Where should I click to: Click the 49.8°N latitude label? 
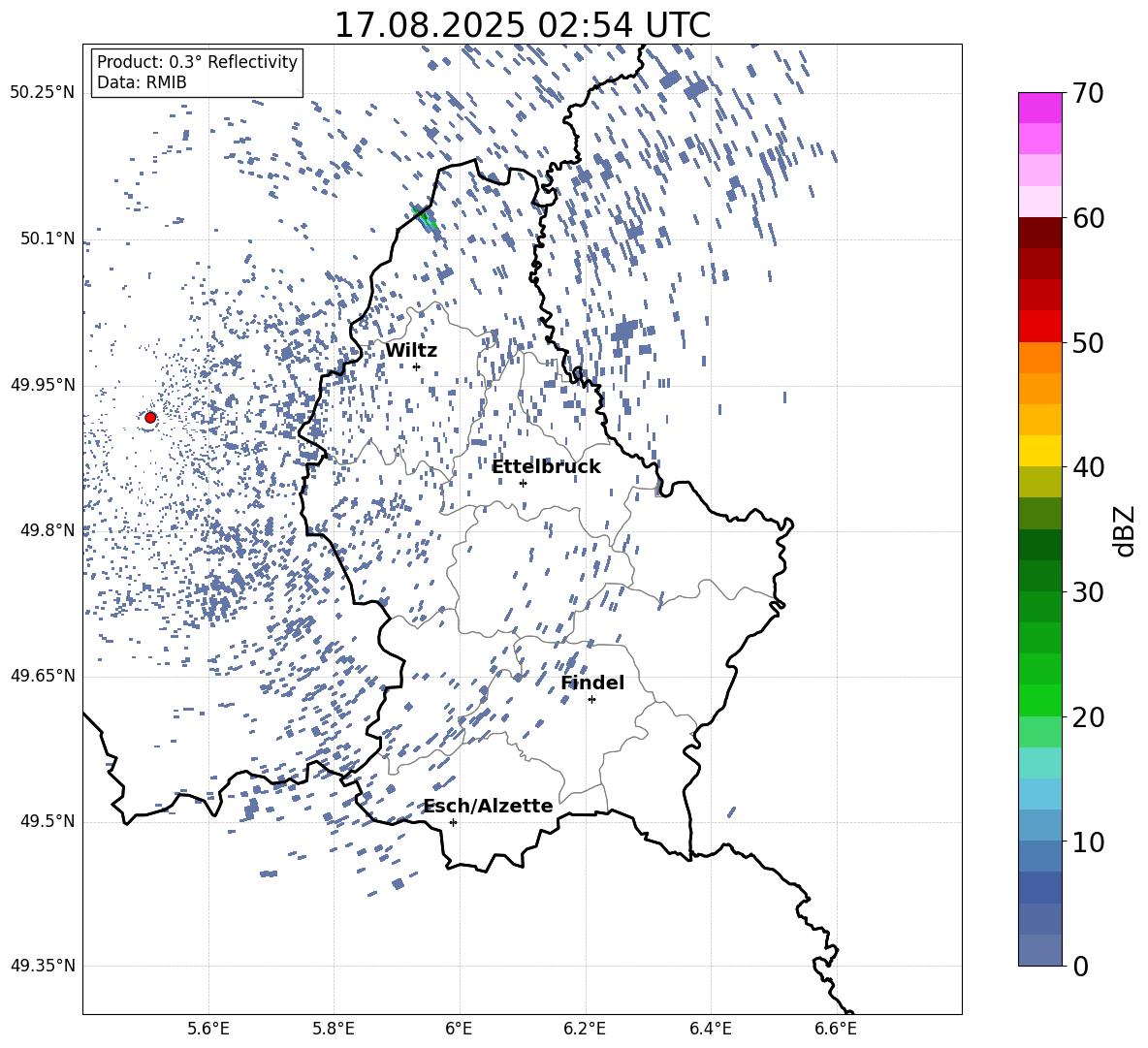tap(47, 530)
